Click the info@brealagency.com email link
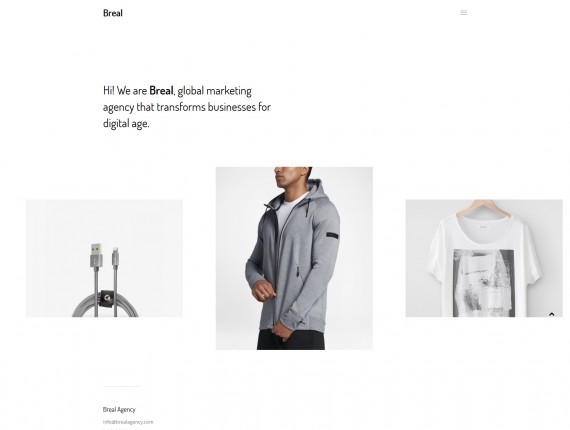Viewport: 570px width, 430px height. (128, 422)
